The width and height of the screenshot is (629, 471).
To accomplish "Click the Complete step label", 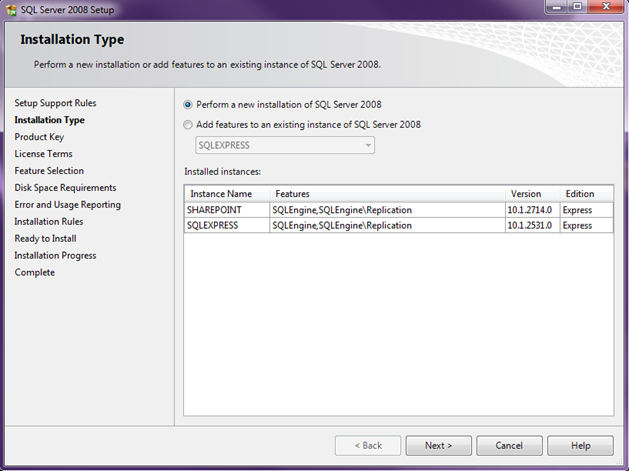I will 34,272.
